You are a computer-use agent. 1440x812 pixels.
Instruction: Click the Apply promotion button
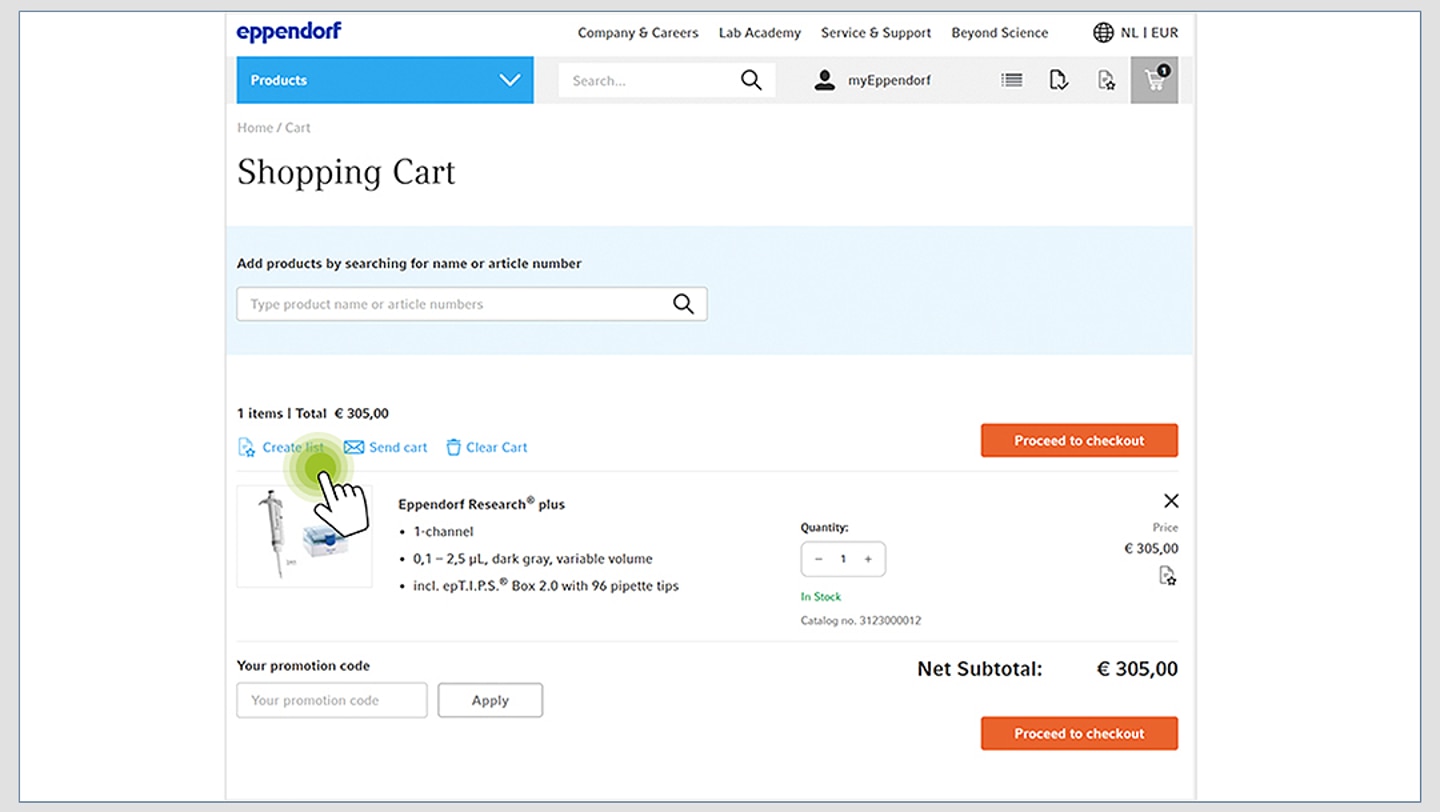[x=490, y=700]
